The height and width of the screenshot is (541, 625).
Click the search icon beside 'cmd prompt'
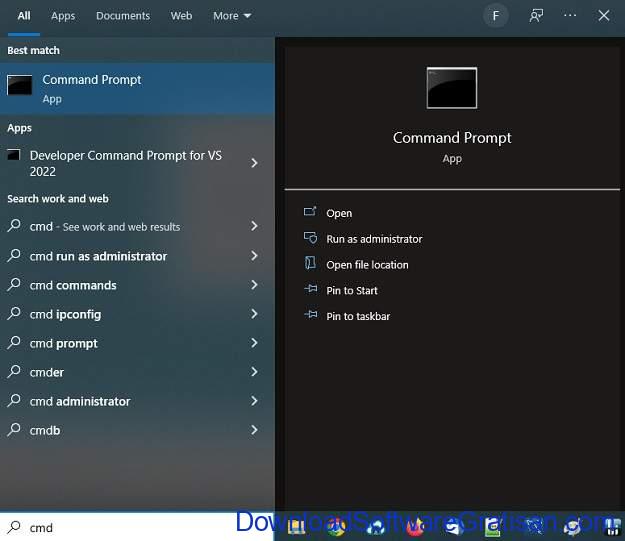14,342
